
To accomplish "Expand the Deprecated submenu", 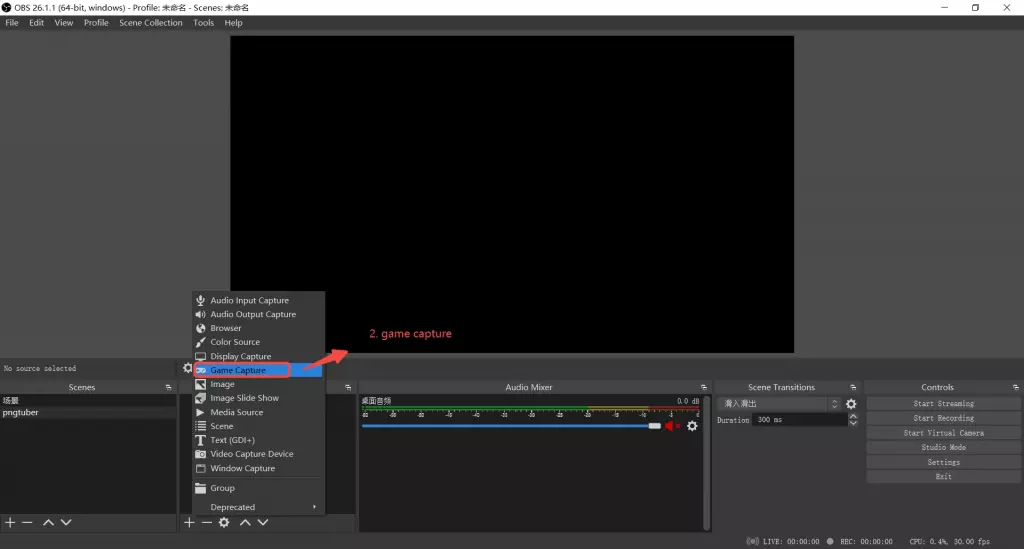I will pos(258,507).
